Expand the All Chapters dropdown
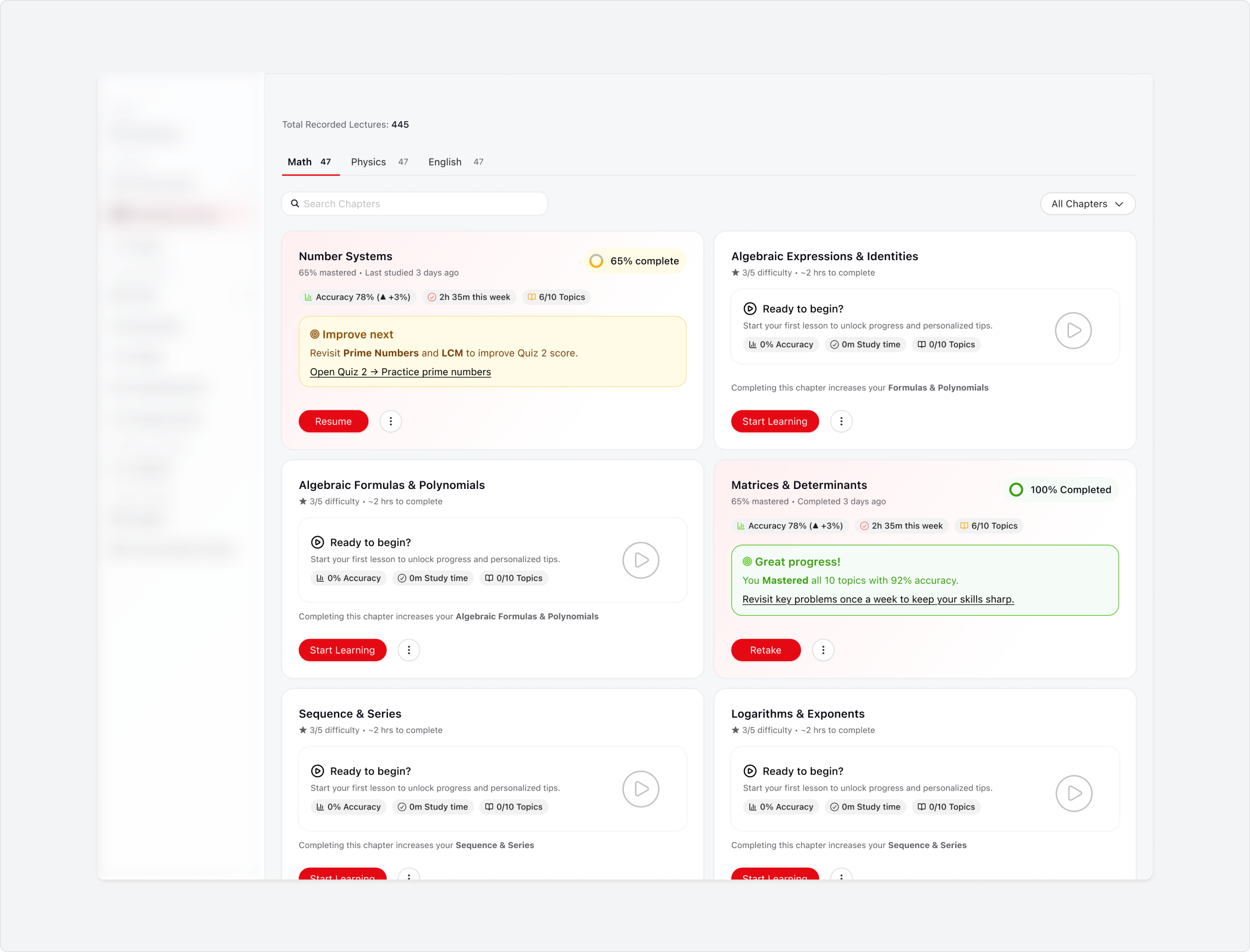This screenshot has height=952, width=1250. (1087, 203)
